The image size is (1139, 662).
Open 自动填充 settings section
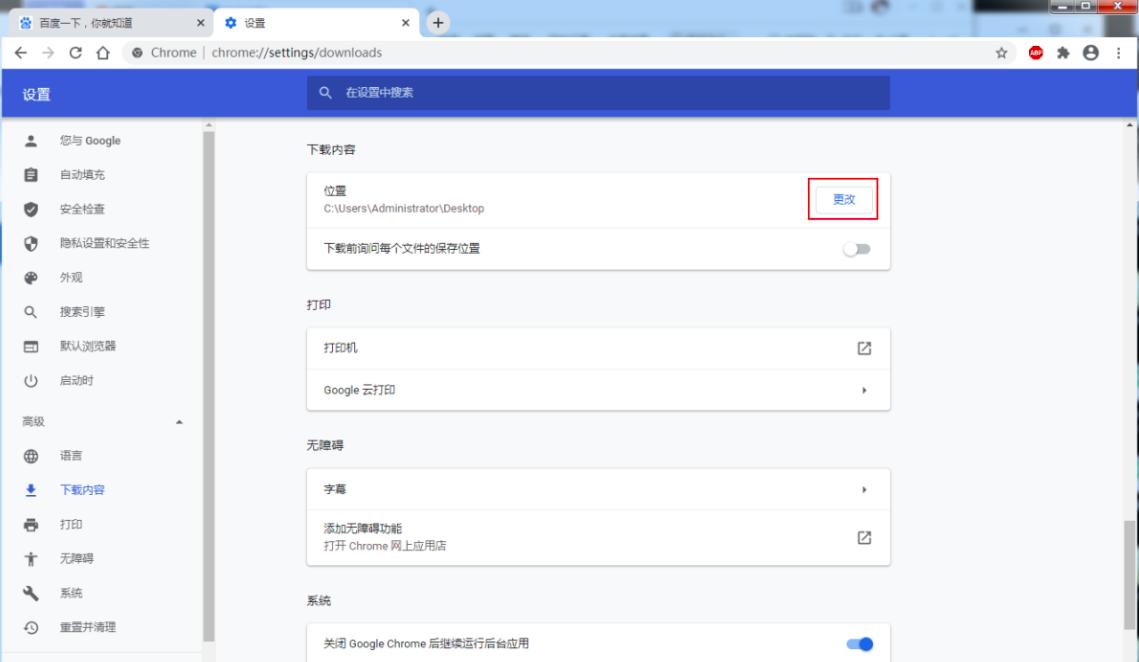pos(82,174)
